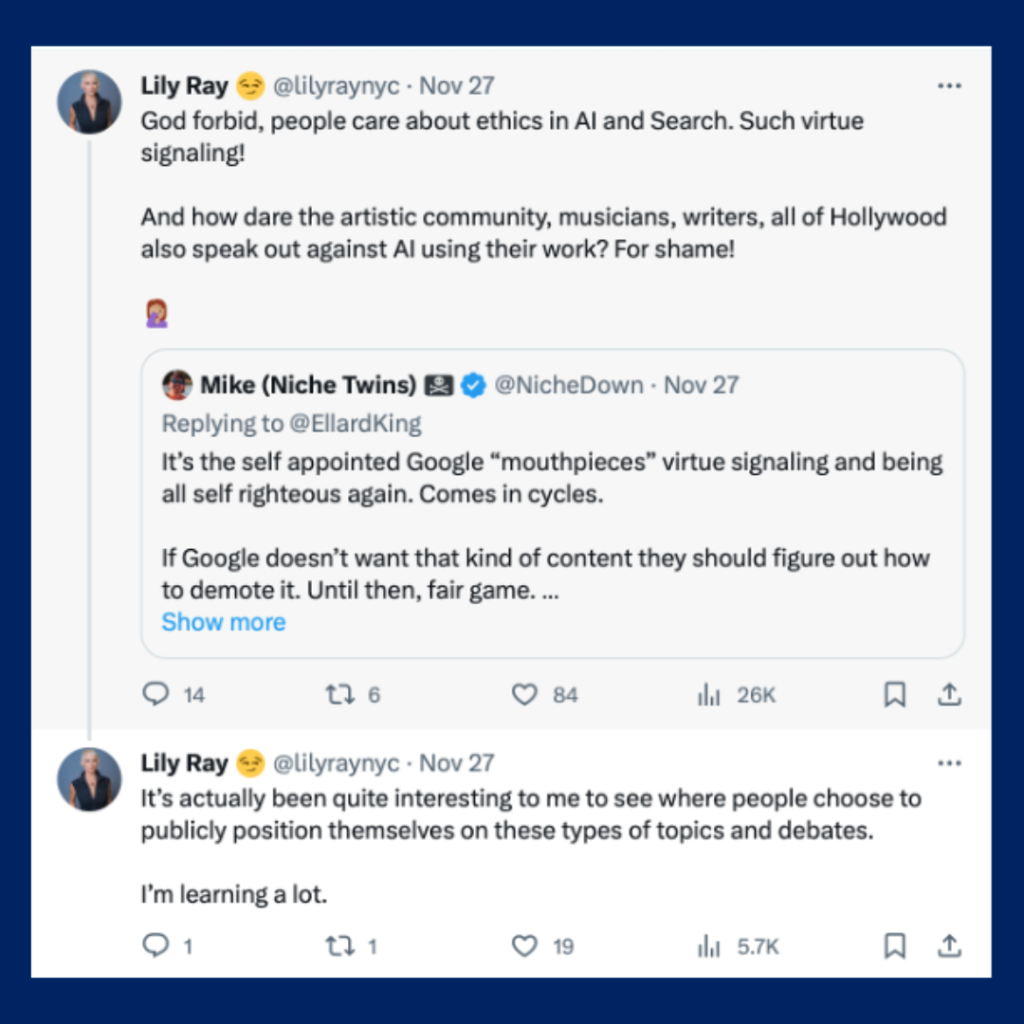Open the more options menu on the bottom tweet
This screenshot has width=1024, height=1024.
tap(949, 762)
